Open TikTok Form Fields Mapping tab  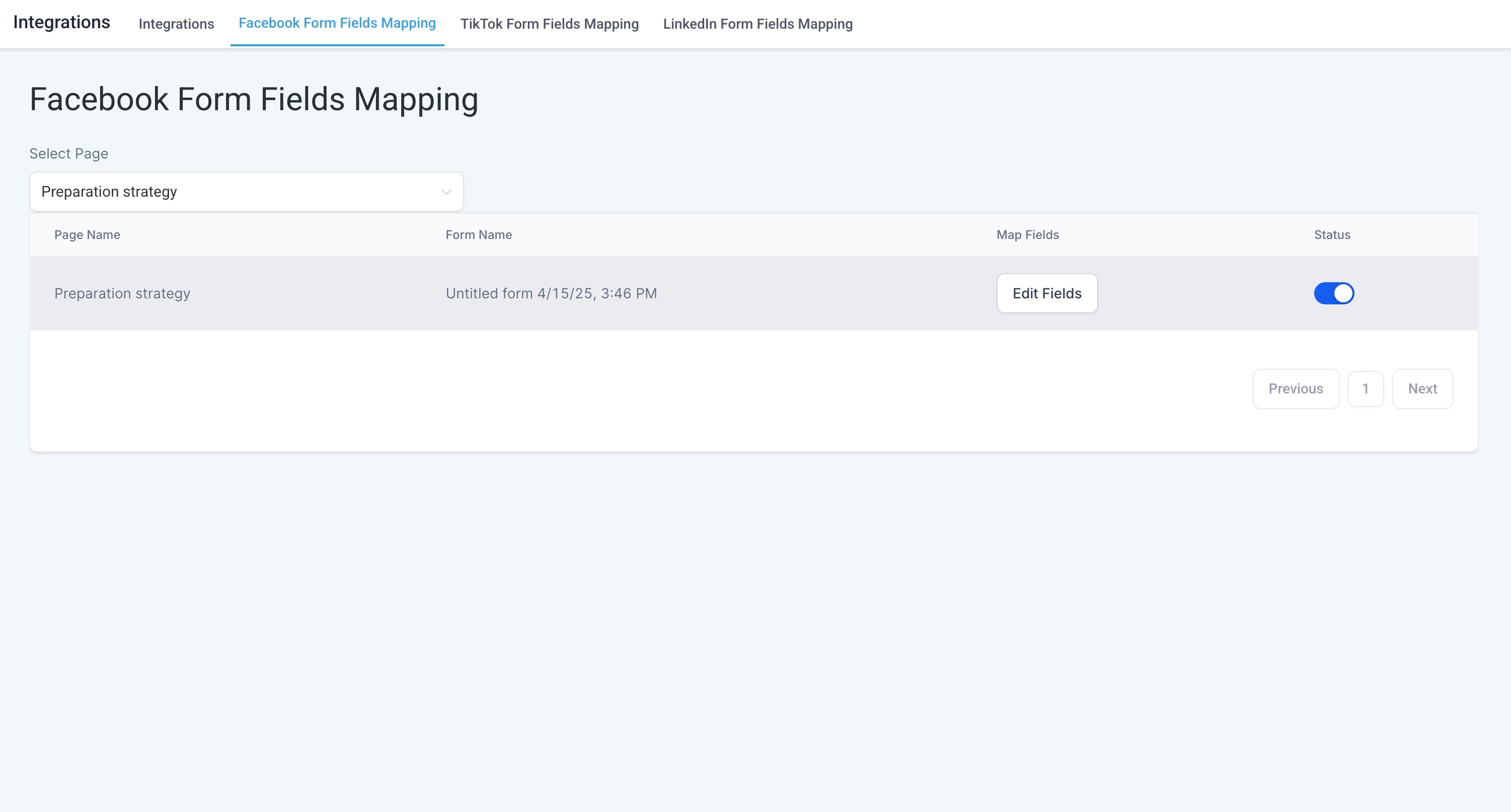(549, 24)
